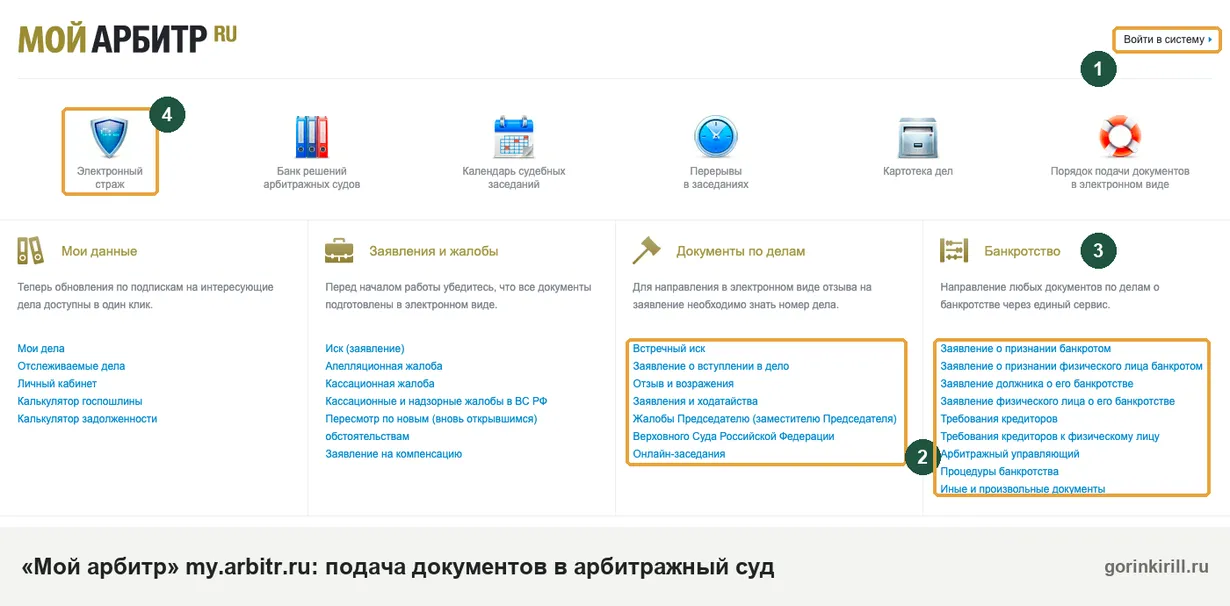Open Калькулятор госпошлины
Viewport: 1230px width, 606px height.
pos(80,401)
